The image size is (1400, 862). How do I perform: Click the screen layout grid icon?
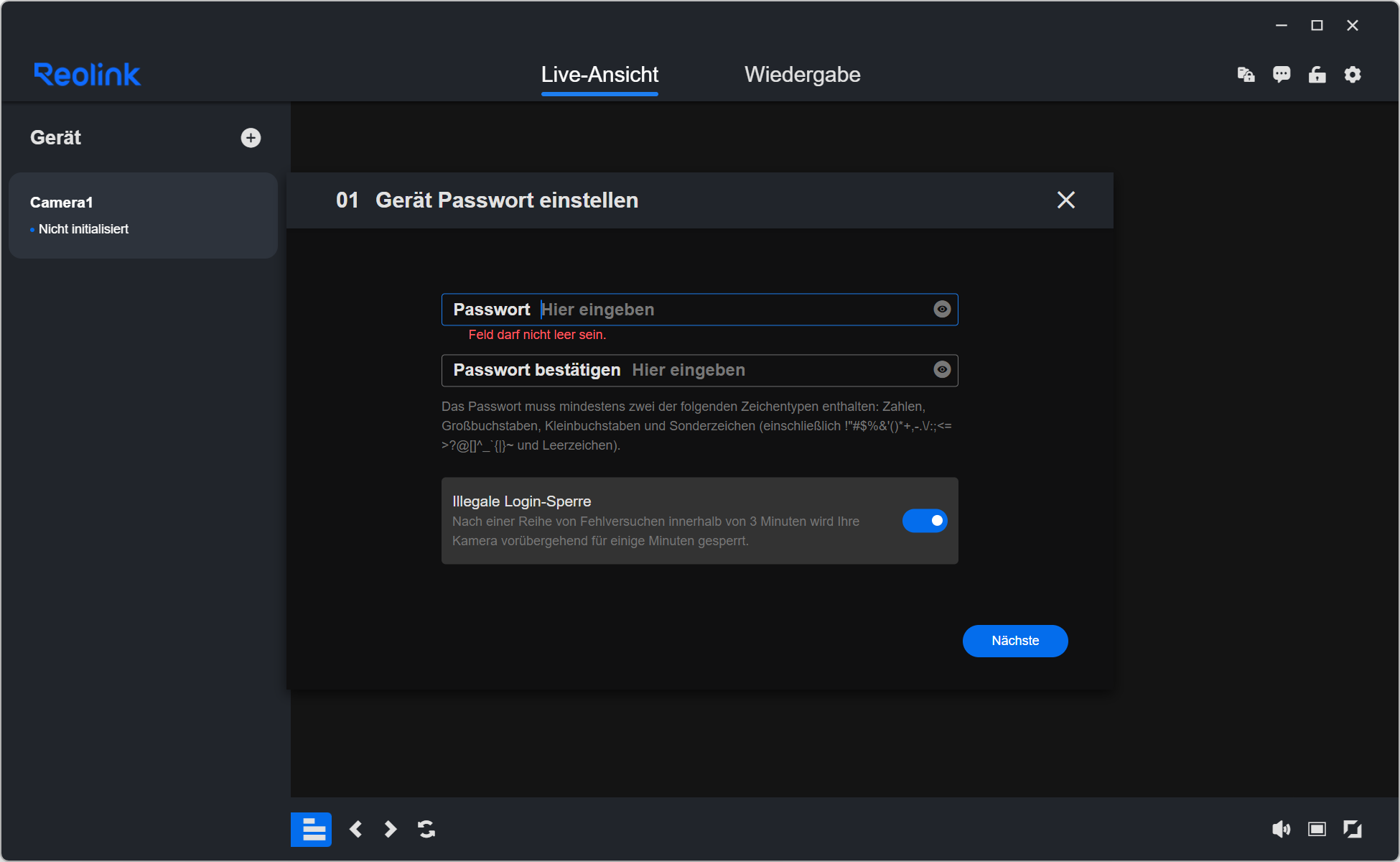[311, 830]
